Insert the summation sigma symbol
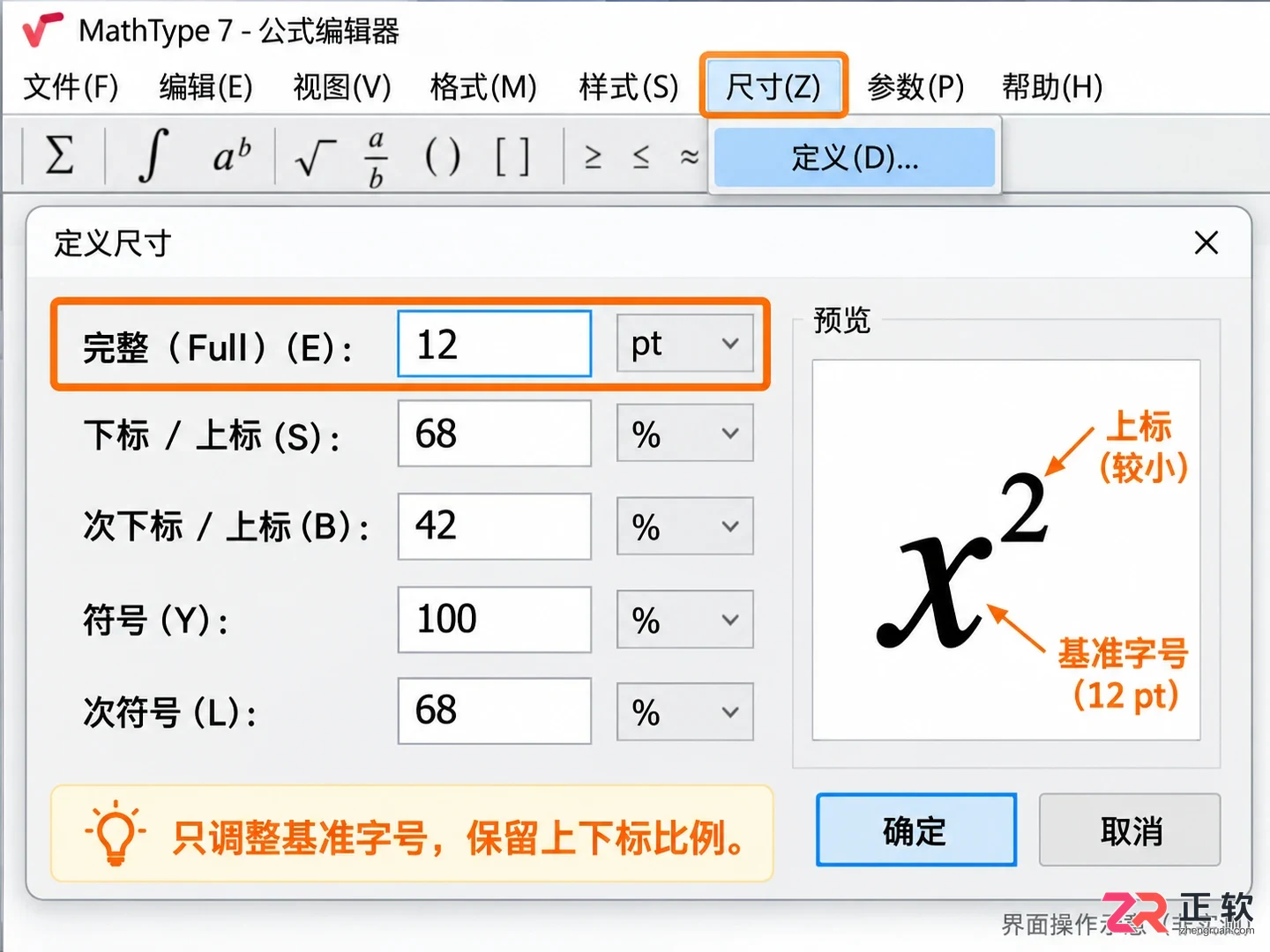This screenshot has width=1270, height=952. 59,156
